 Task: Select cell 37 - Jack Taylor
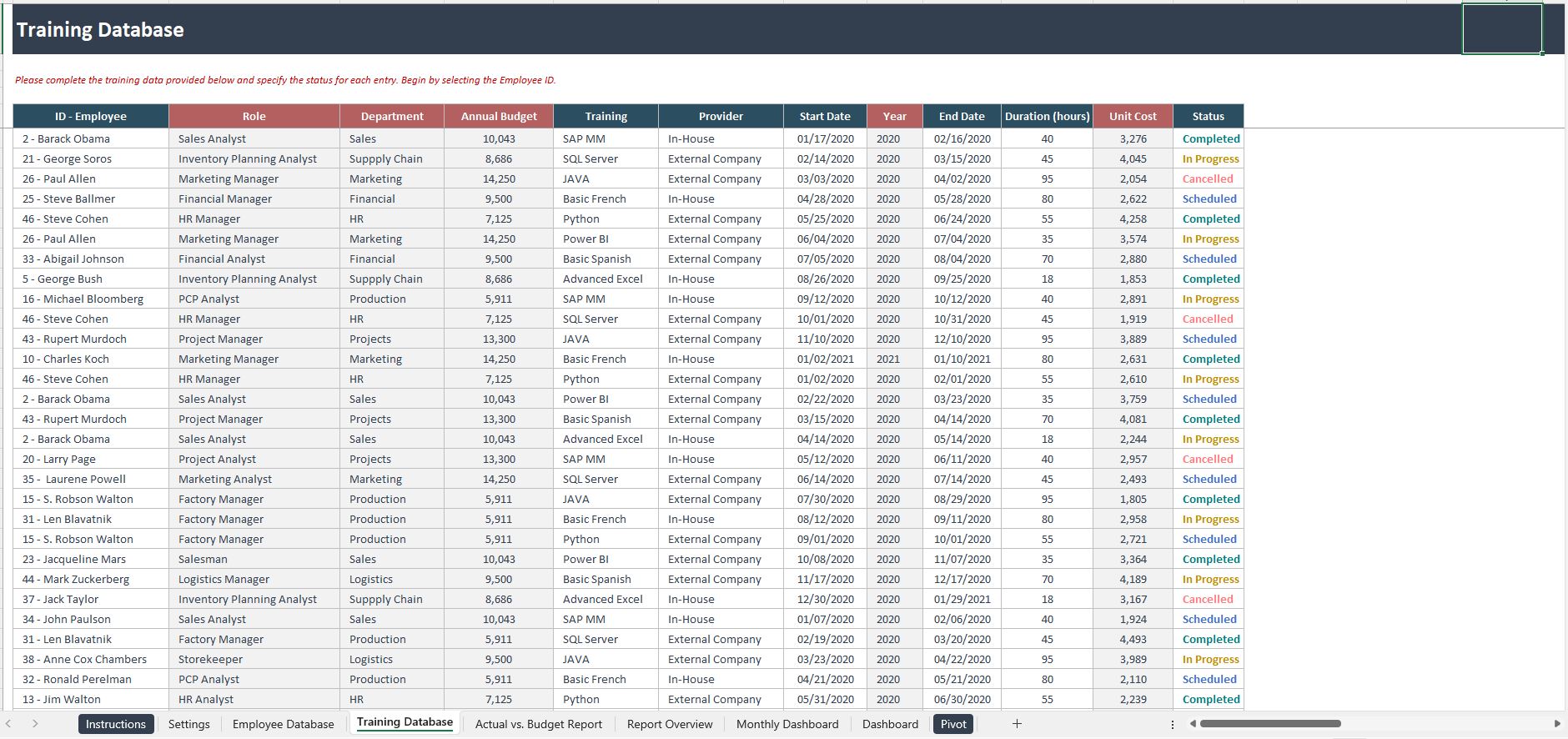click(x=91, y=599)
